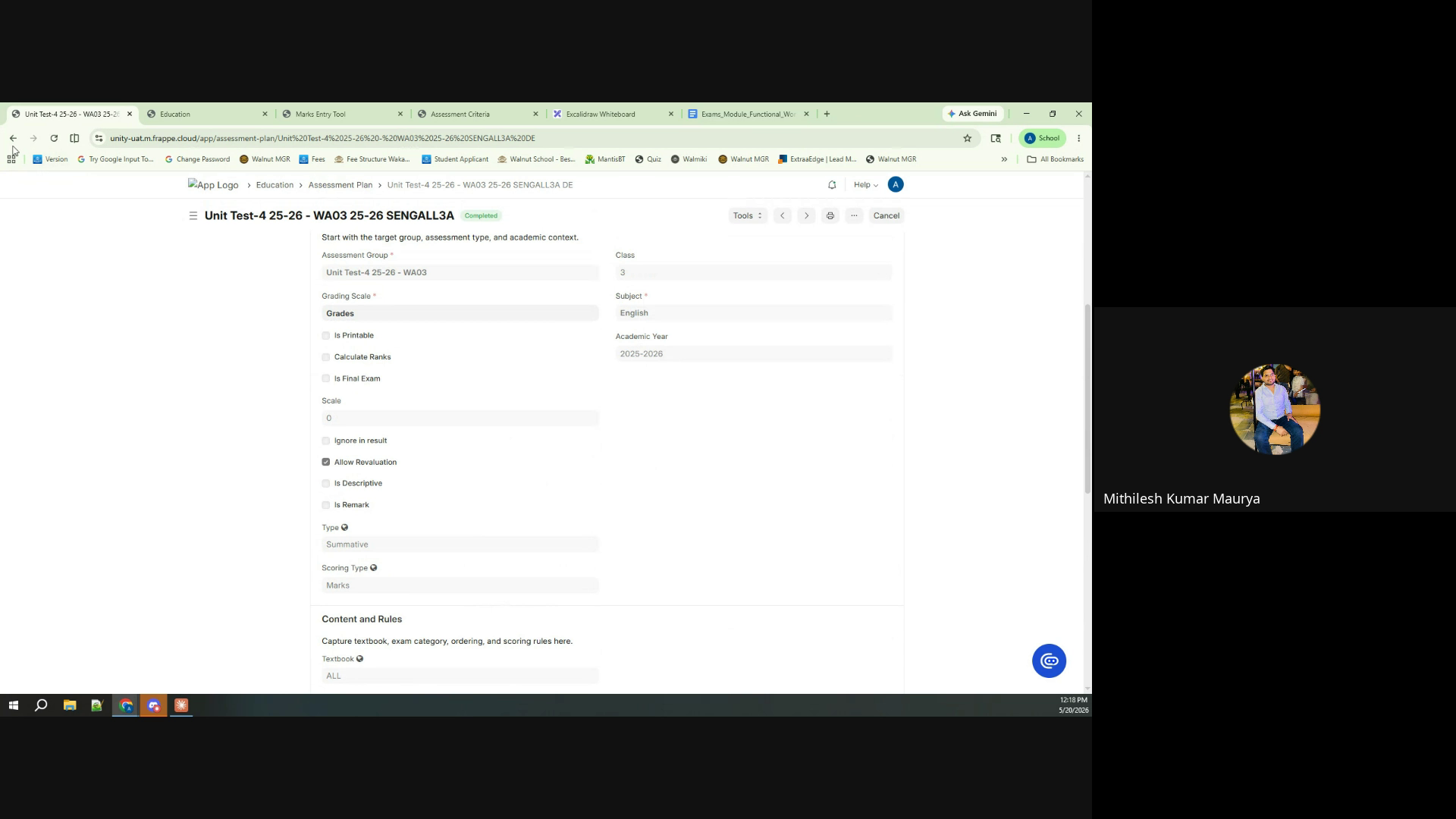Open user avatar A menu
This screenshot has width=1456, height=819.
coord(896,185)
